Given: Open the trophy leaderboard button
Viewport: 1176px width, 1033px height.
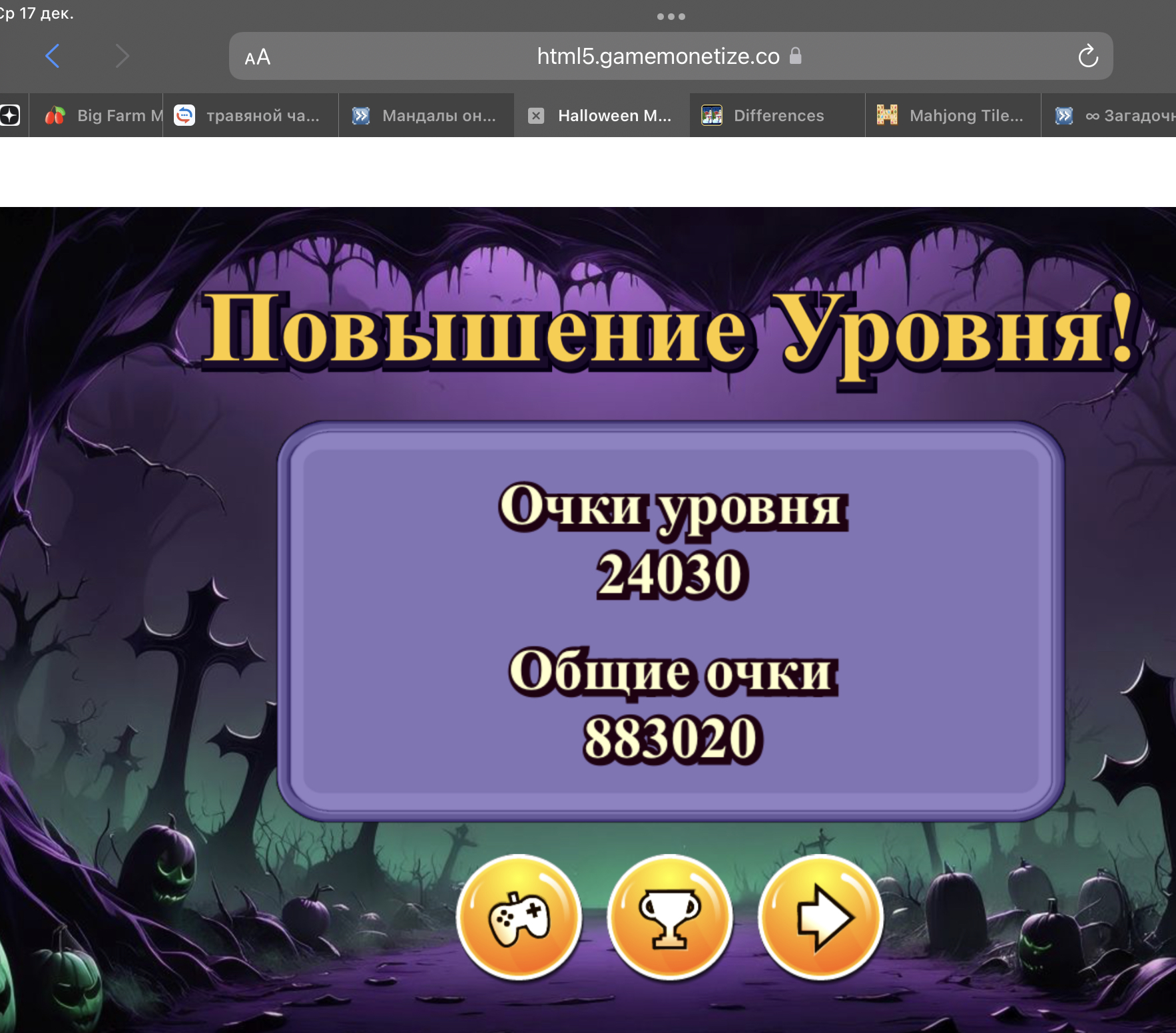Looking at the screenshot, I should click(670, 918).
